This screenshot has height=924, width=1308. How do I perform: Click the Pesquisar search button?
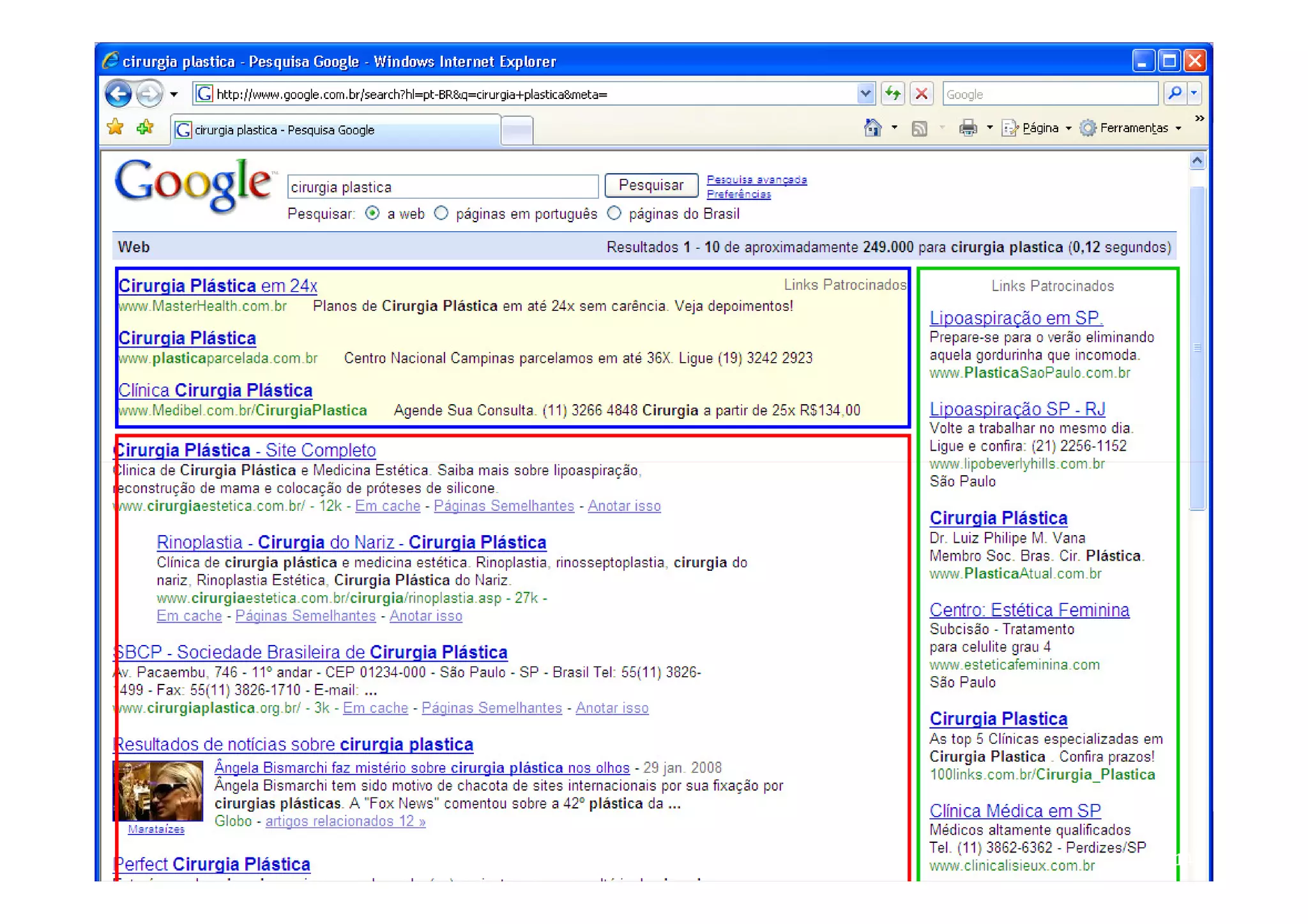(x=651, y=186)
